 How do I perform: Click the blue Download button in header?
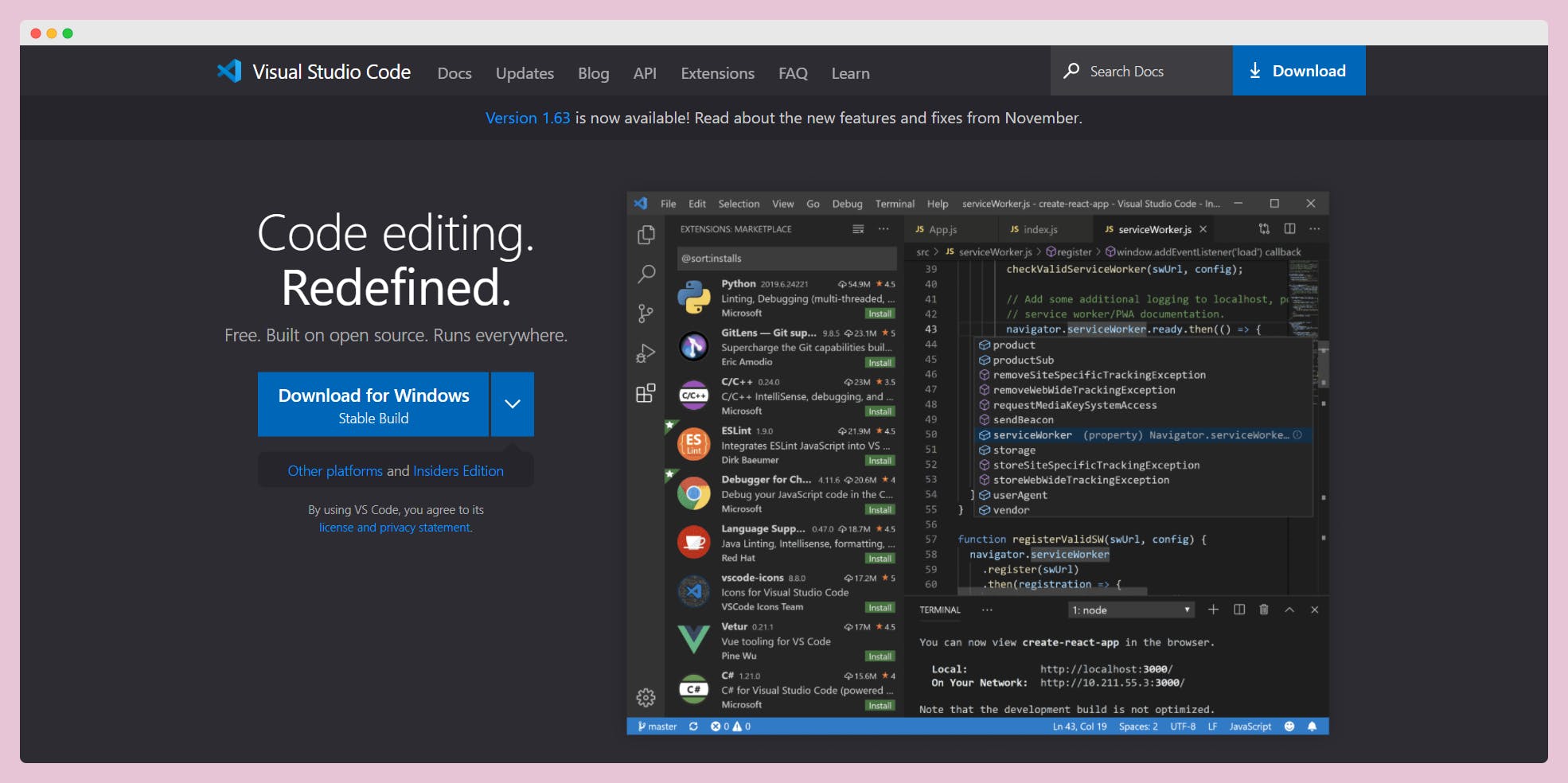[1299, 71]
